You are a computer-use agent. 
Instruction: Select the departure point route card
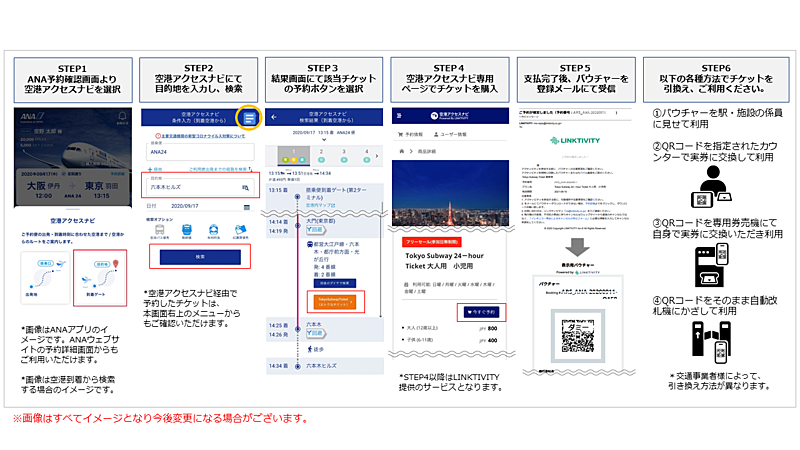click(45, 278)
